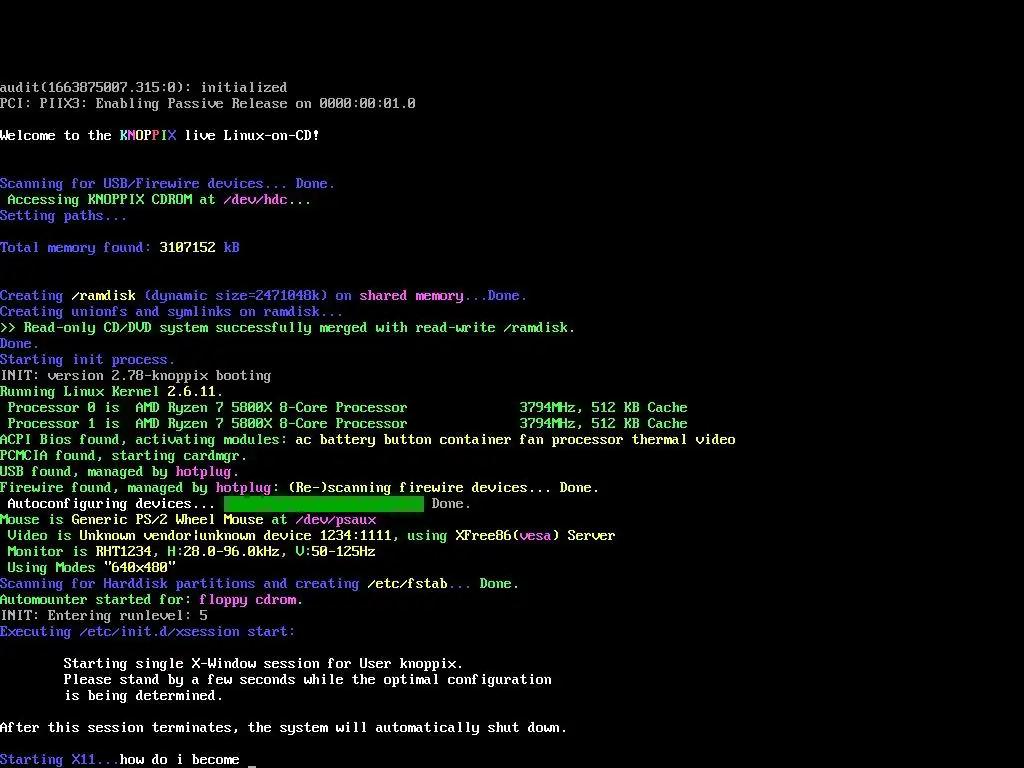Image resolution: width=1024 pixels, height=768 pixels.
Task: Select the text 'Welcome to the KNOPPIX live Linux-on-CD!'
Action: pos(159,136)
